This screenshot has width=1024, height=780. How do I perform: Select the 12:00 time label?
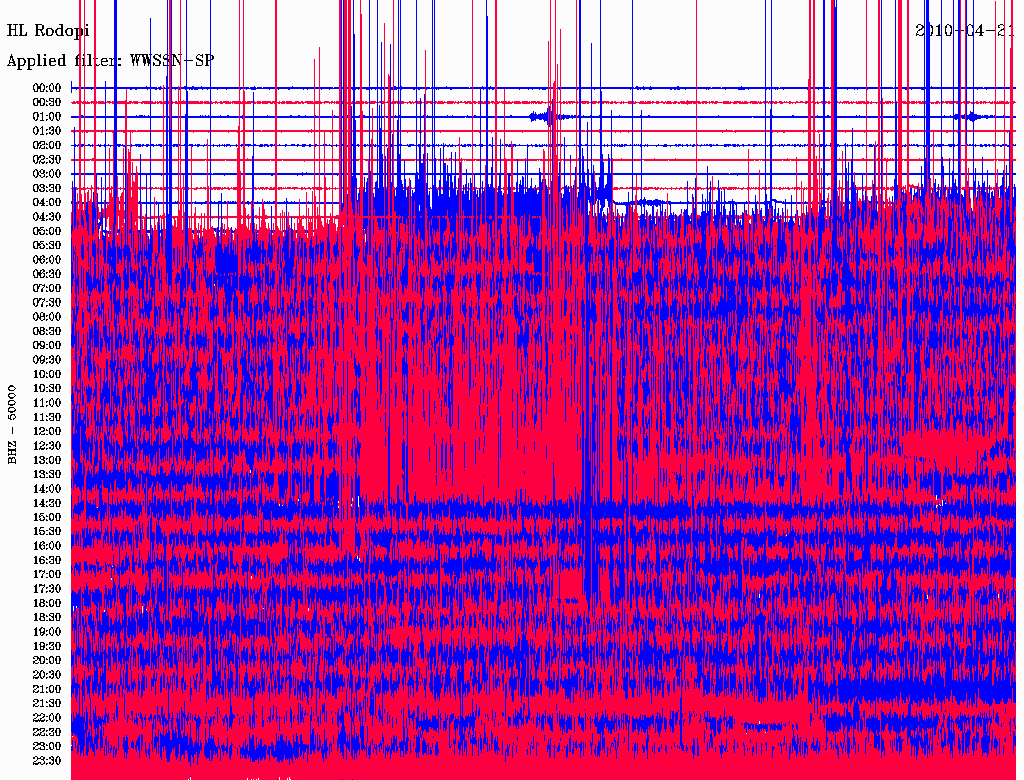coord(47,431)
